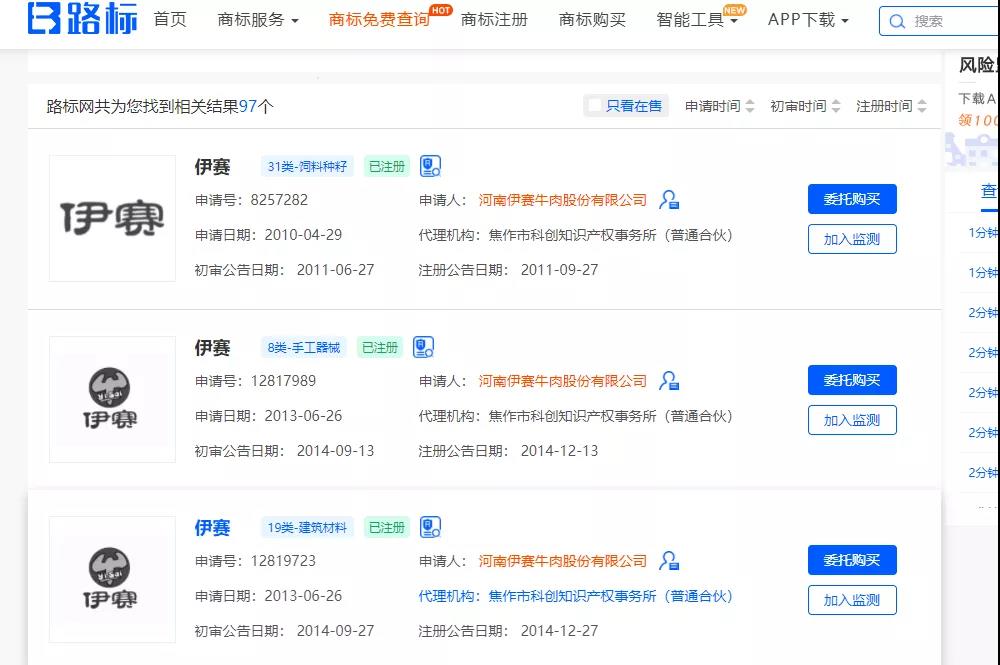
Task: Click the 31类-饲料种籽 category tag
Action: (307, 166)
